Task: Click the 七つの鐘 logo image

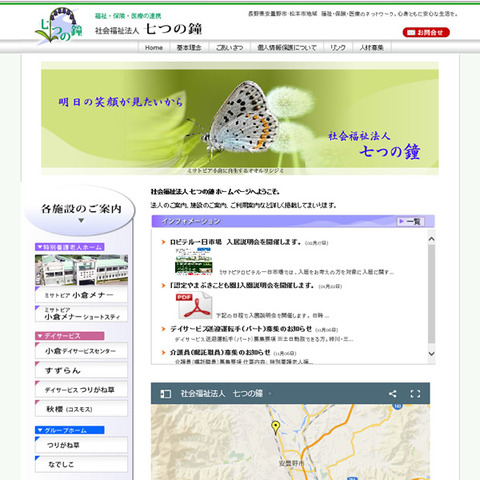Action: [59, 26]
